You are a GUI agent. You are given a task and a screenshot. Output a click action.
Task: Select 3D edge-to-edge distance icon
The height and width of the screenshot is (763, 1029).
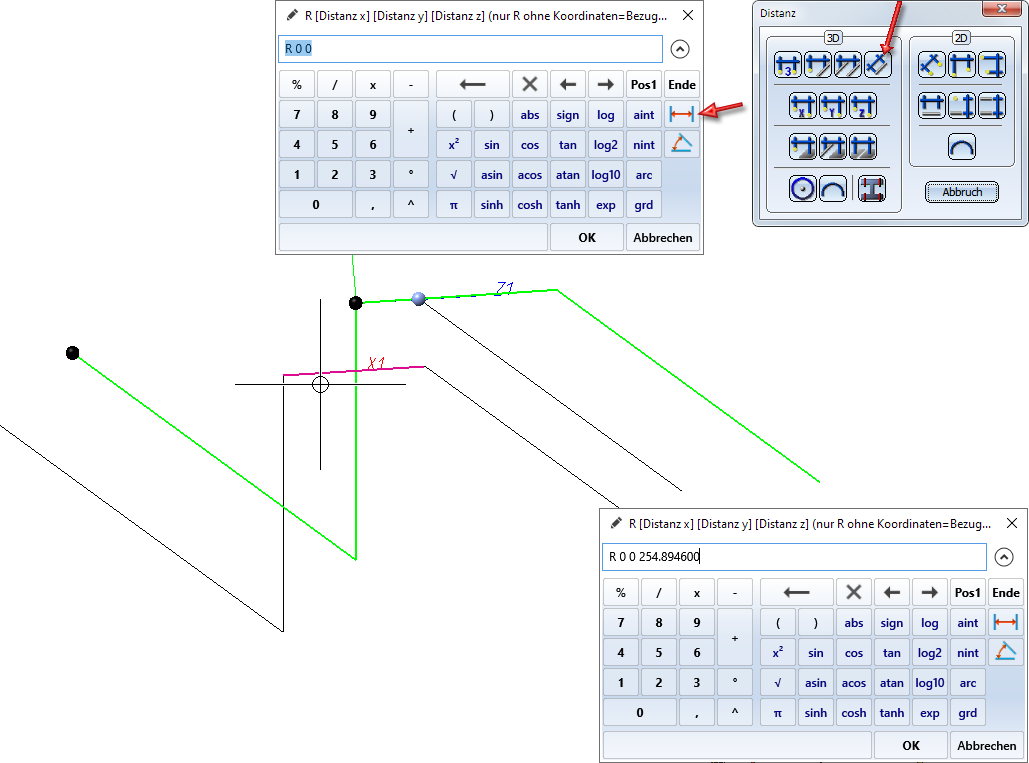coord(848,65)
